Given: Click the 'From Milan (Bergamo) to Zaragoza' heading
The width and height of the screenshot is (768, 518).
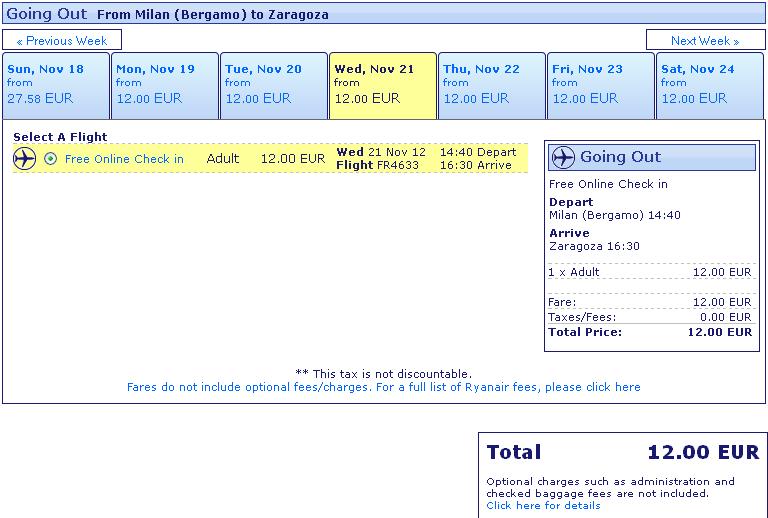Looking at the screenshot, I should coord(213,15).
